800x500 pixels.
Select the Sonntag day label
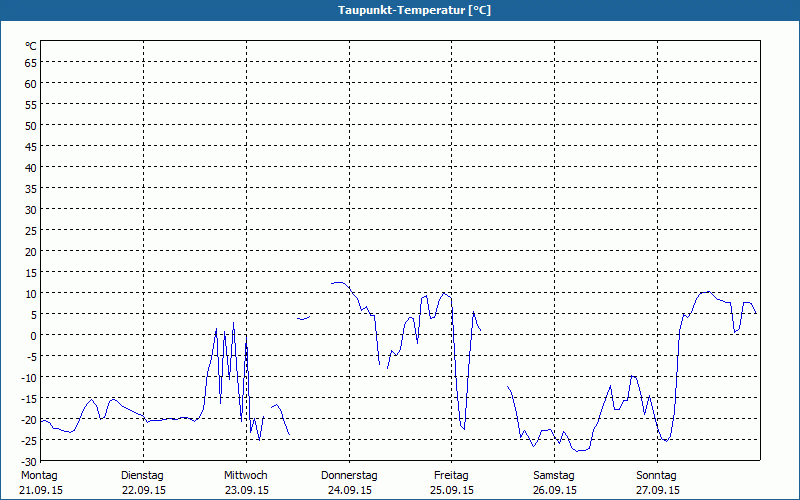coord(657,476)
